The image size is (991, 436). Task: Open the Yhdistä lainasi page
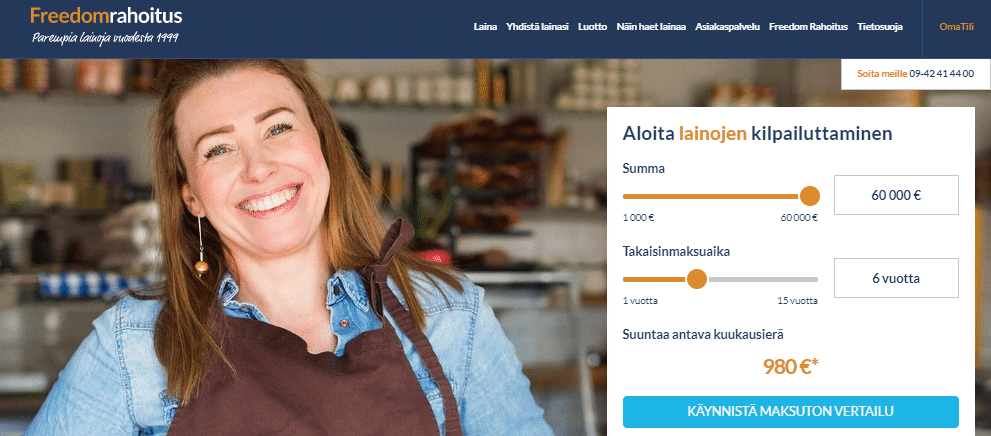(x=537, y=27)
